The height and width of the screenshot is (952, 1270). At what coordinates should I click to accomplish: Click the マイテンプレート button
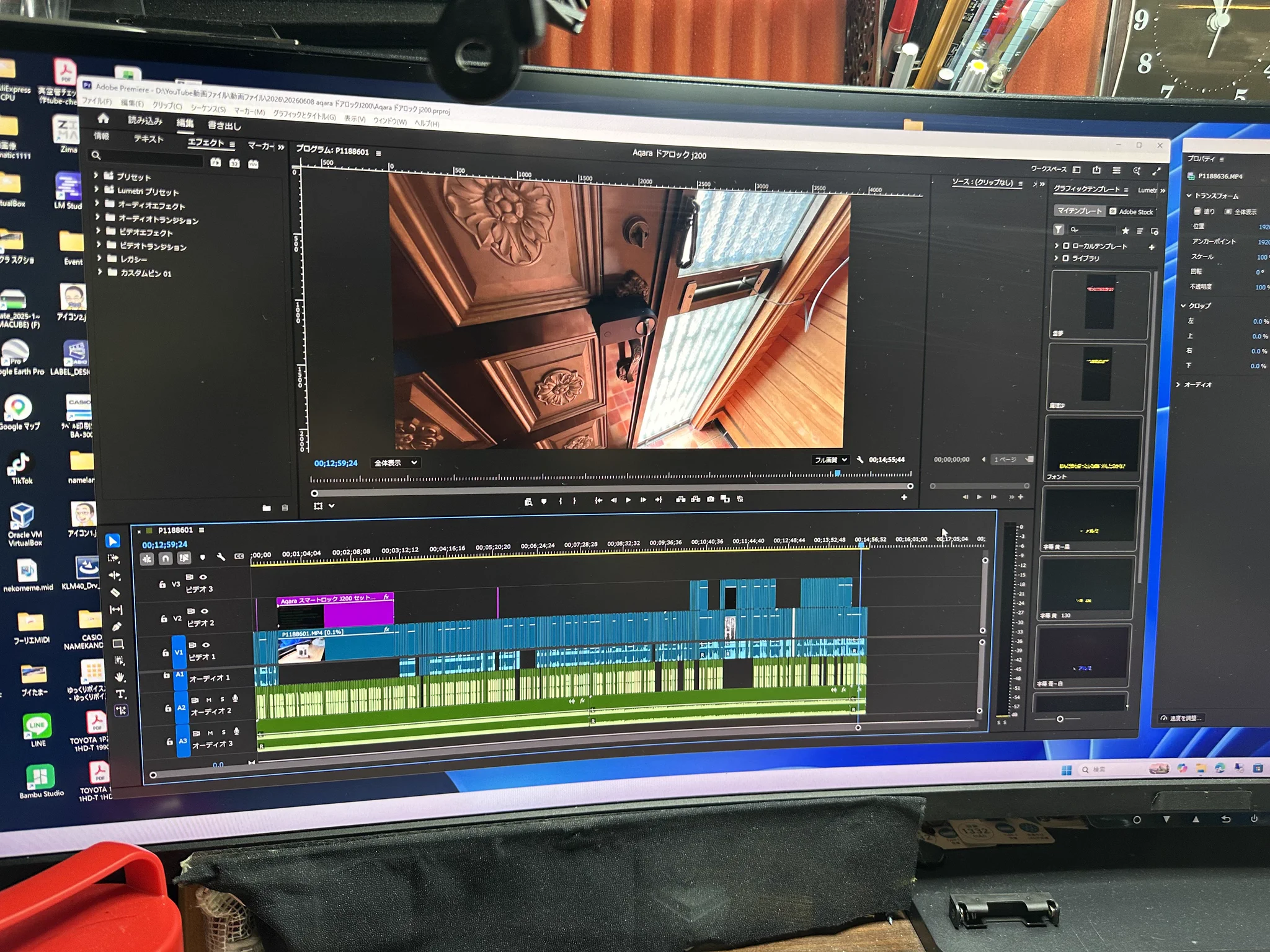click(x=1080, y=211)
